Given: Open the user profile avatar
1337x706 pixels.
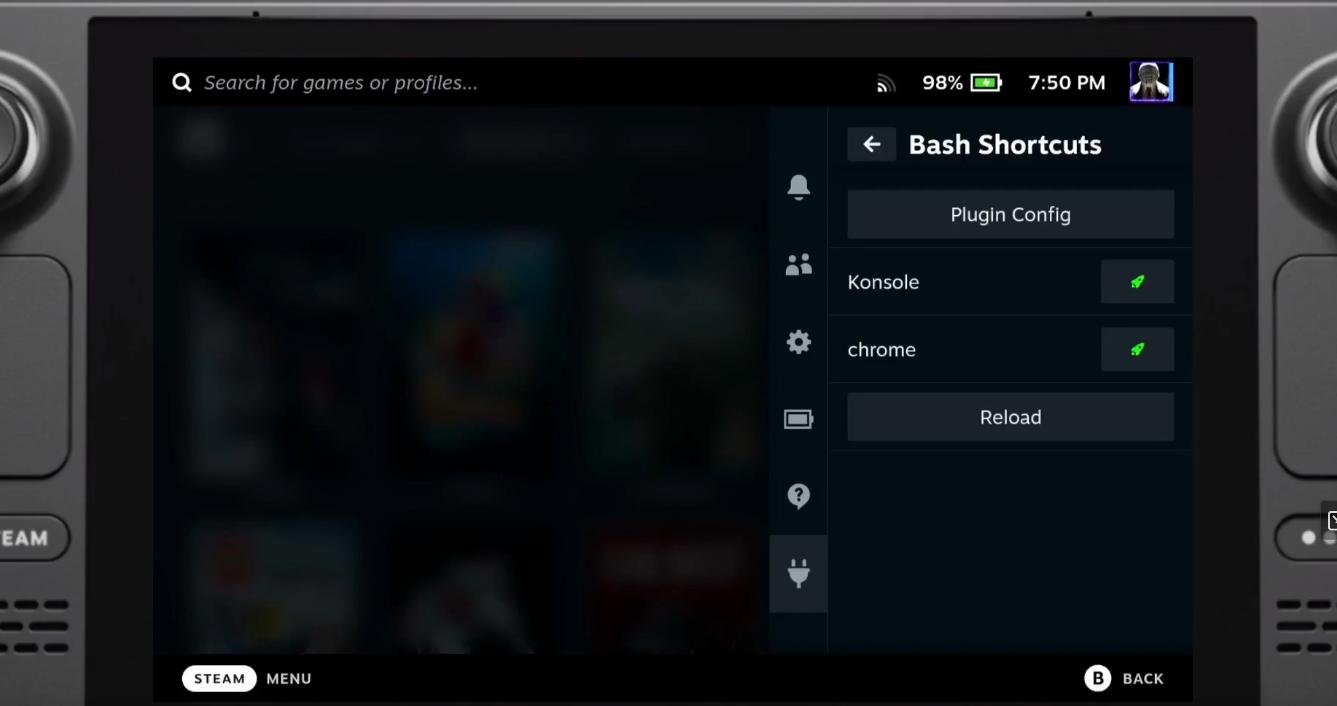Looking at the screenshot, I should tap(1151, 81).
